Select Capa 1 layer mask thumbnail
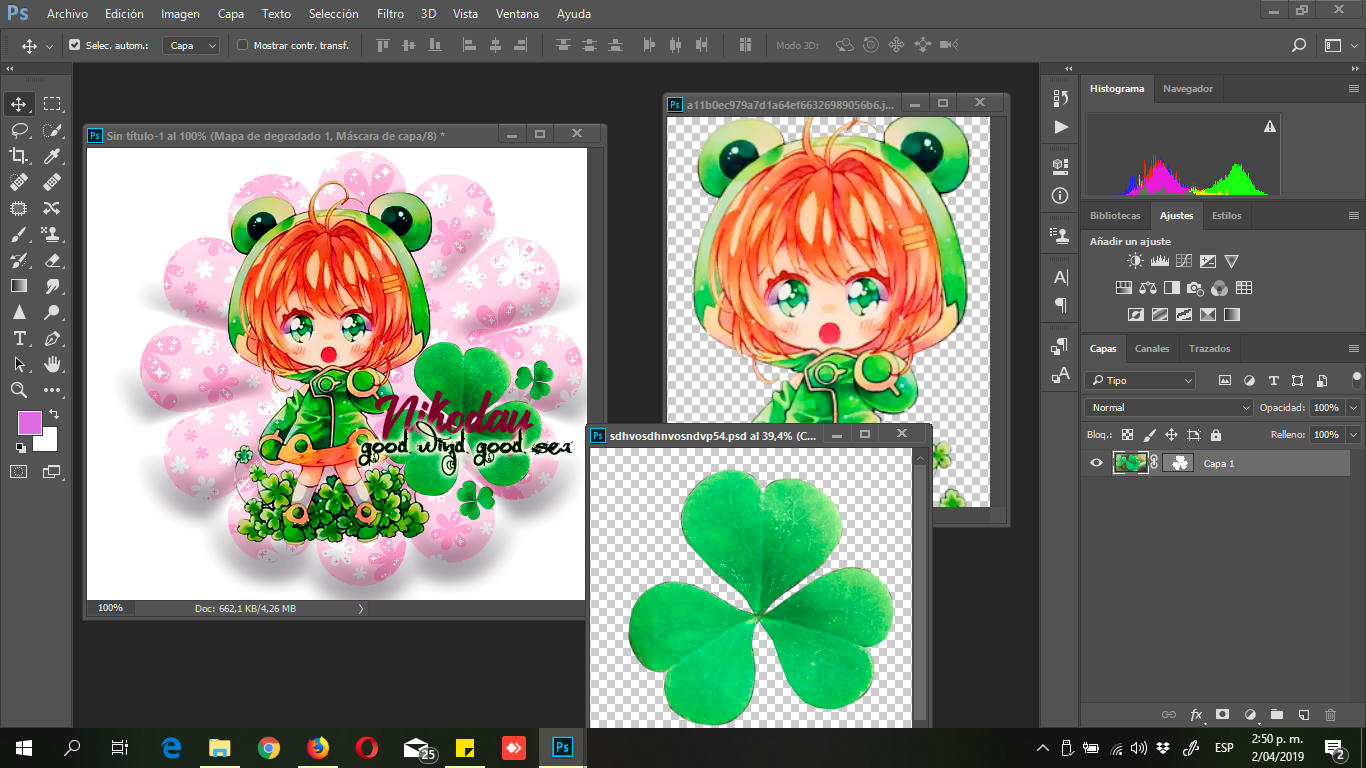Viewport: 1366px width, 768px height. click(1178, 463)
